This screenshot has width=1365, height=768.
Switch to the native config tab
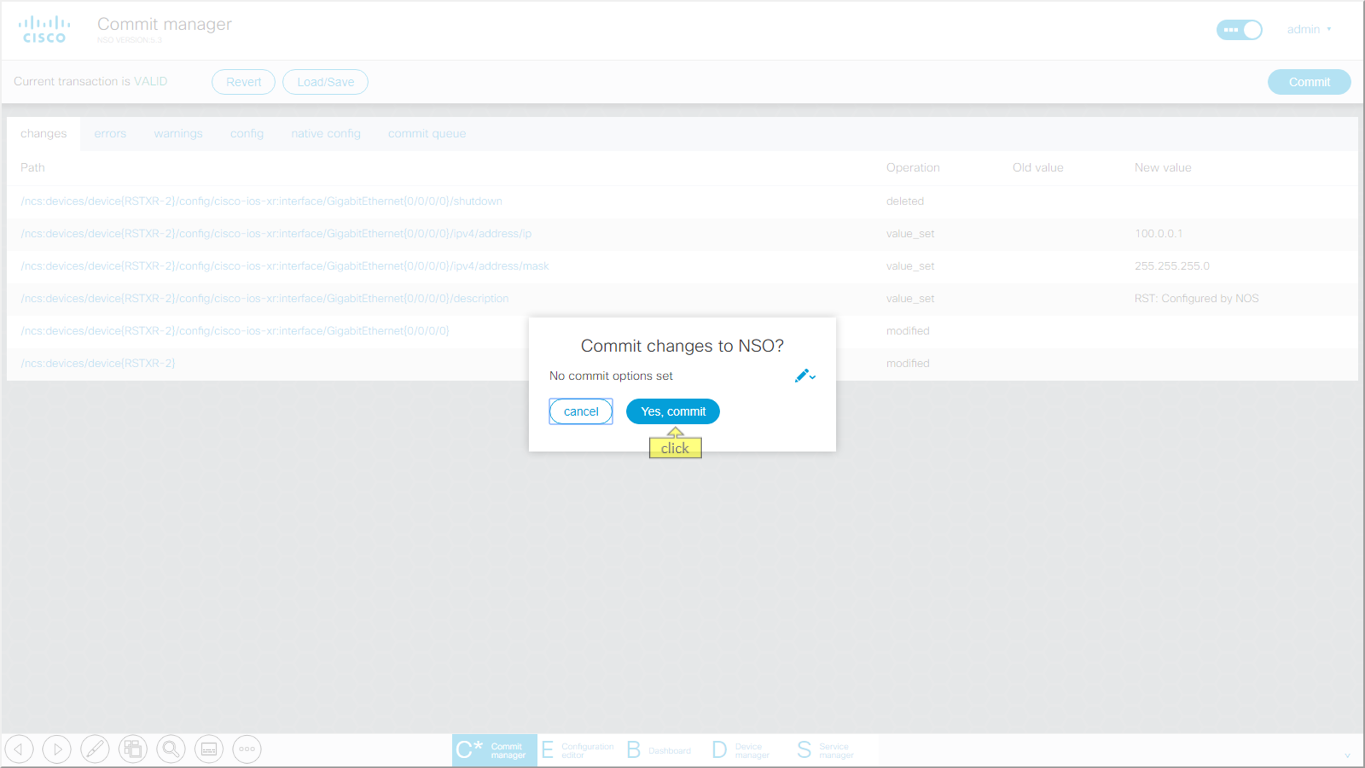pyautogui.click(x=326, y=133)
